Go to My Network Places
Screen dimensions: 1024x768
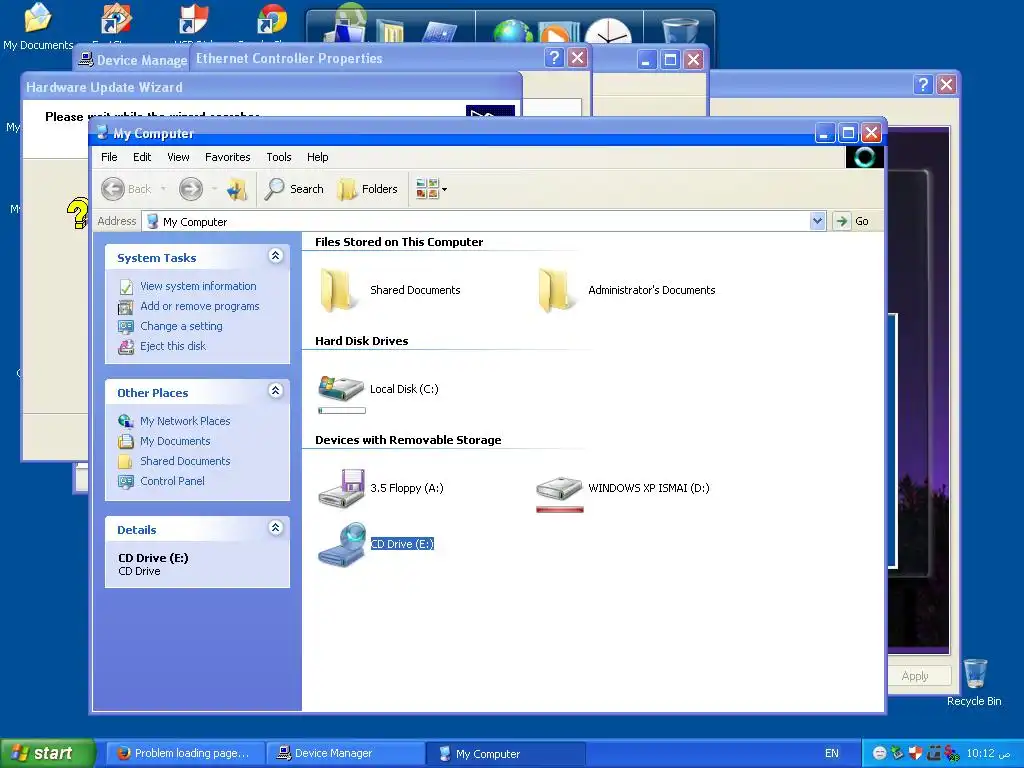(185, 421)
